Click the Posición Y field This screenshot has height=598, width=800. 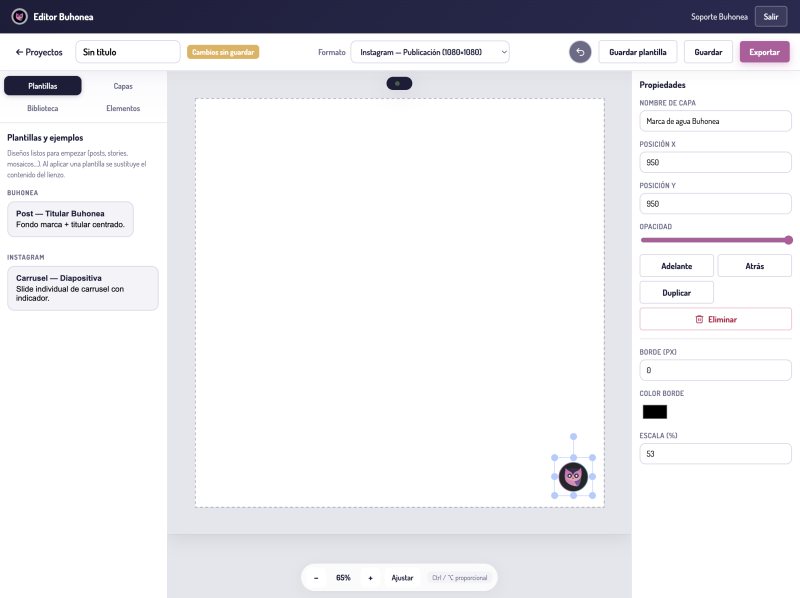click(715, 204)
